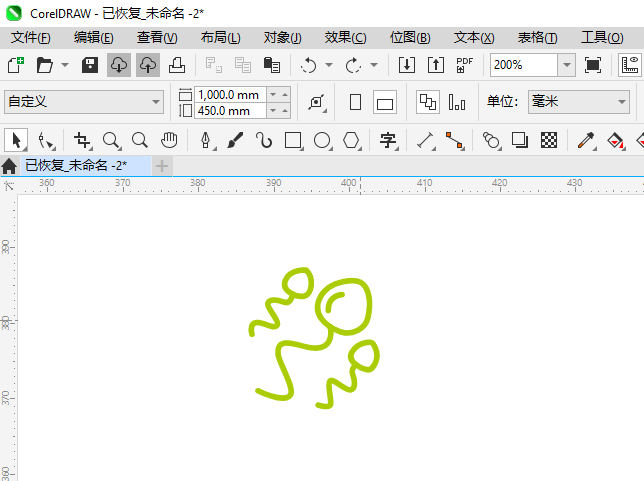The height and width of the screenshot is (481, 644).
Task: Select the Interactive fill bucket tool
Action: pyautogui.click(x=615, y=140)
